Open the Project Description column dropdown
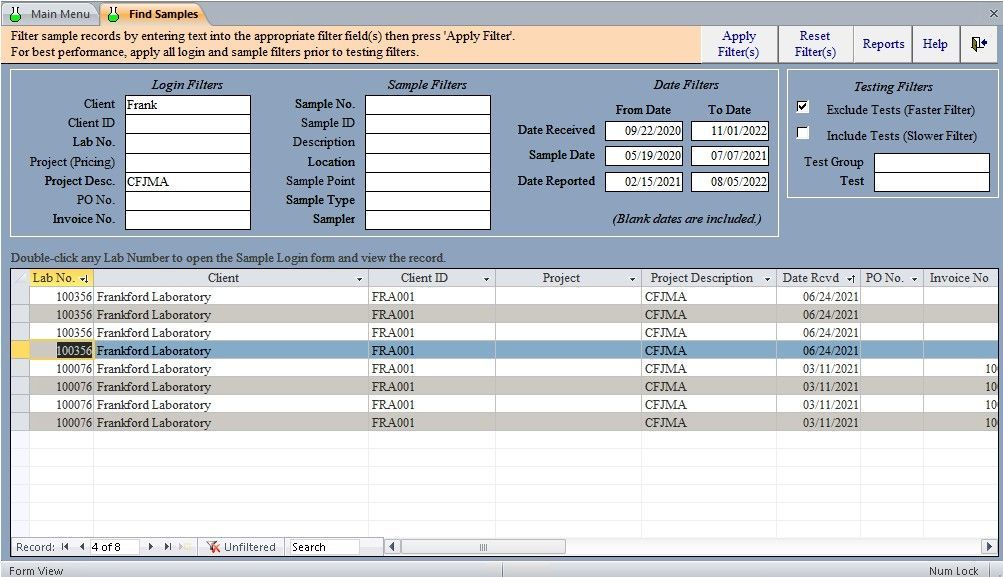 click(x=767, y=279)
